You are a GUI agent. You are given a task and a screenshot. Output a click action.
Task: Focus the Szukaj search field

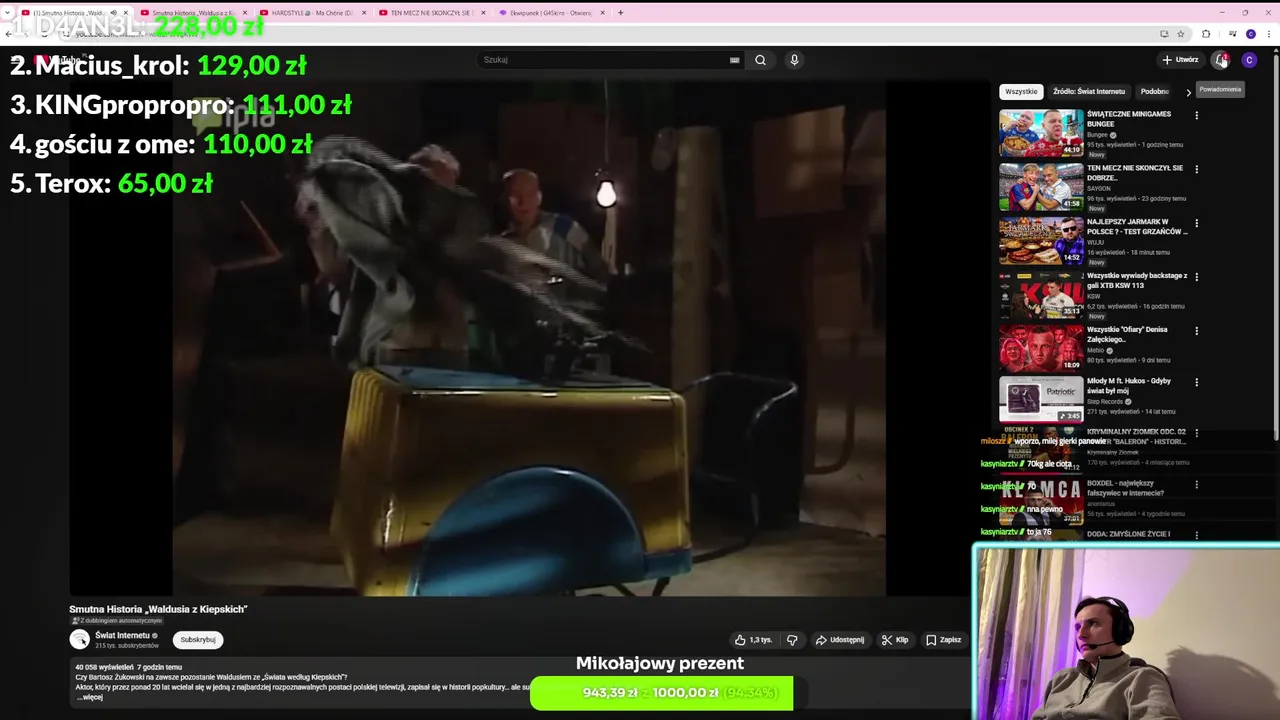coord(605,60)
